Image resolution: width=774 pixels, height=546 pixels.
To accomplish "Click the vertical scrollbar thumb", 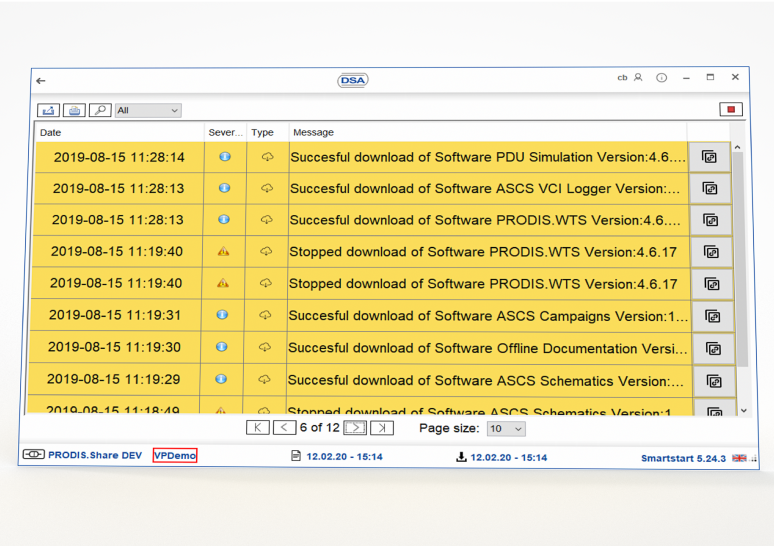I will [740, 259].
